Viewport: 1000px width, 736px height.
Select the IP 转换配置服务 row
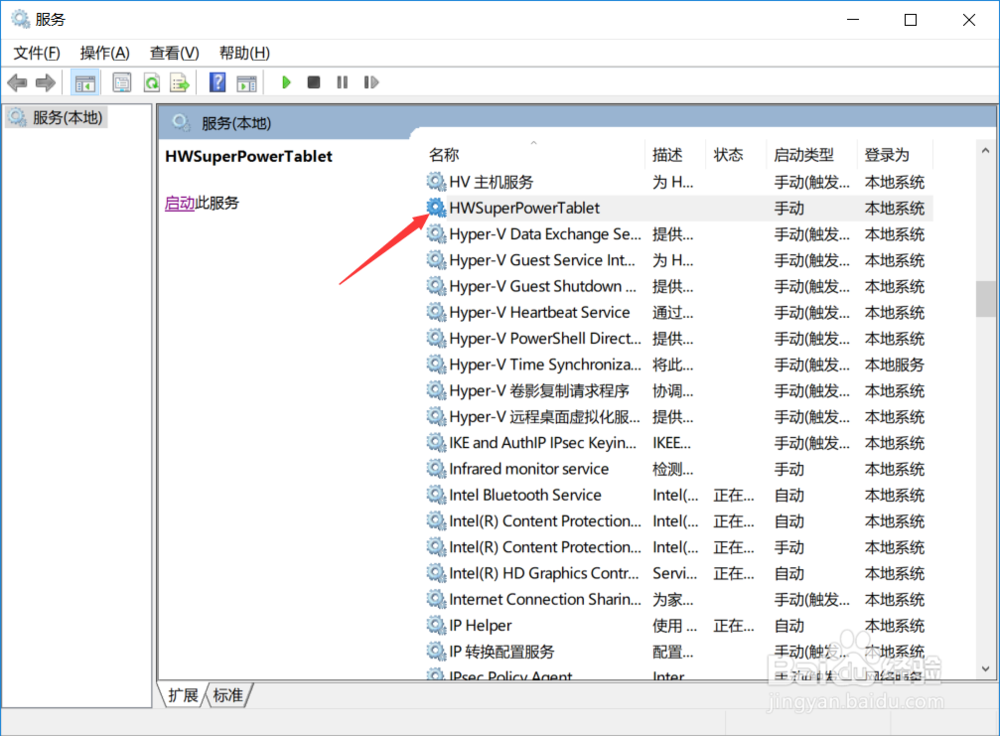point(677,652)
